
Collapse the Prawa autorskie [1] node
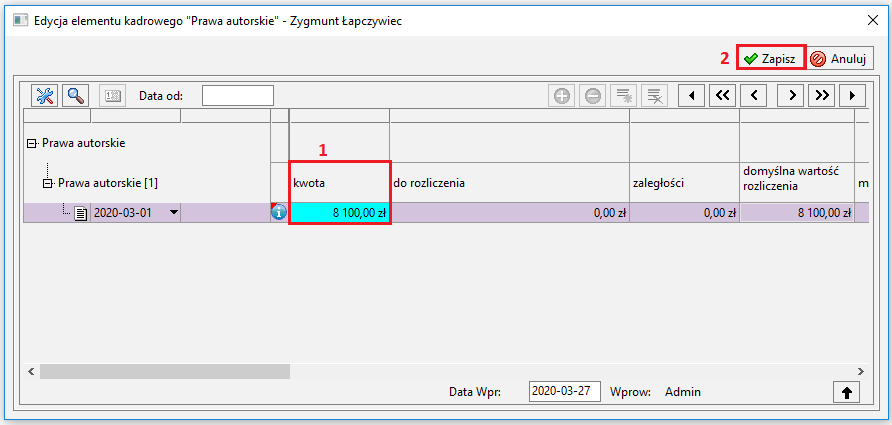(x=47, y=183)
